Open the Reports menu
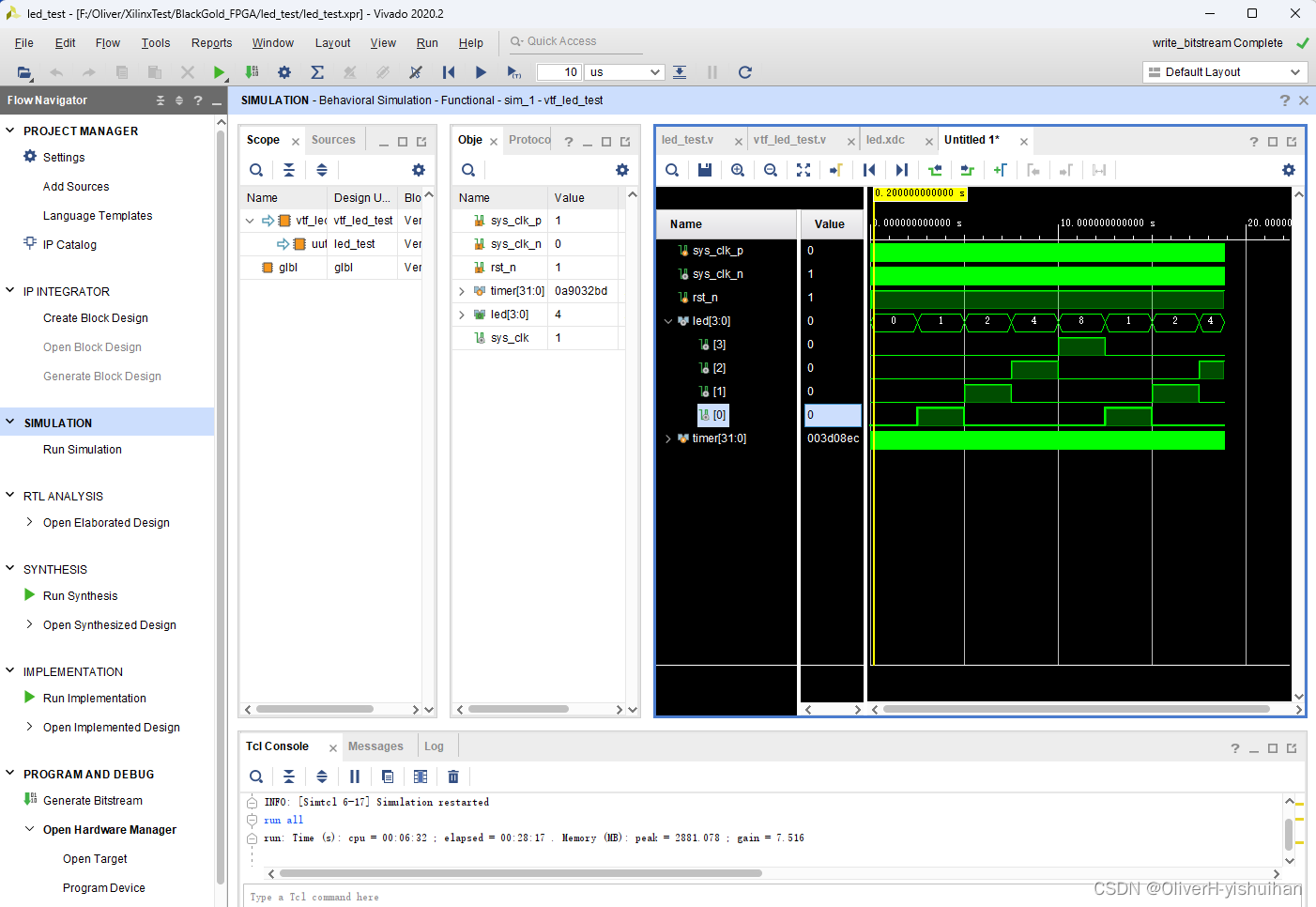This screenshot has width=1316, height=907. [211, 43]
